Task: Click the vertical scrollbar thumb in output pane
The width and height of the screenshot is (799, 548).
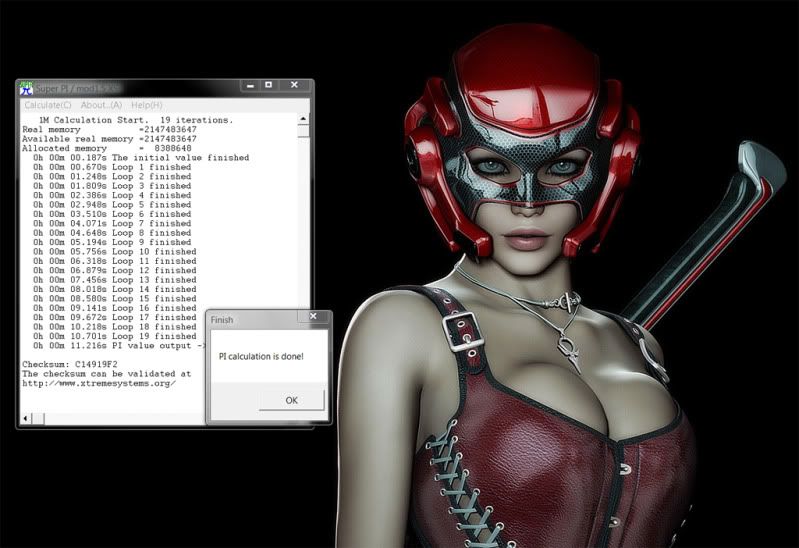Action: [x=303, y=131]
